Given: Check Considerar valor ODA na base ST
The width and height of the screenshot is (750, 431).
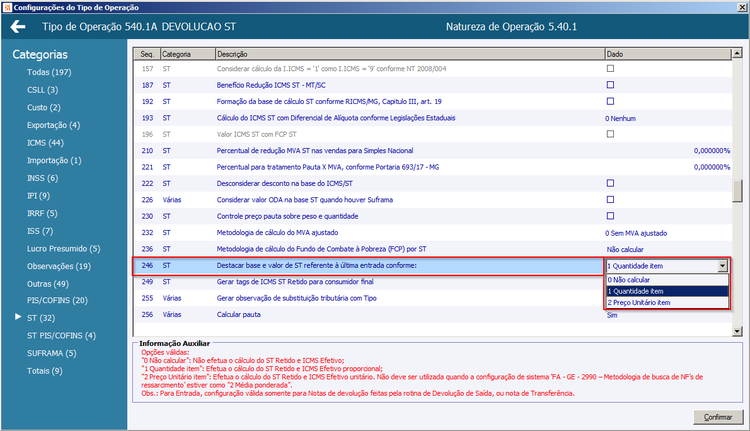Looking at the screenshot, I should click(610, 199).
